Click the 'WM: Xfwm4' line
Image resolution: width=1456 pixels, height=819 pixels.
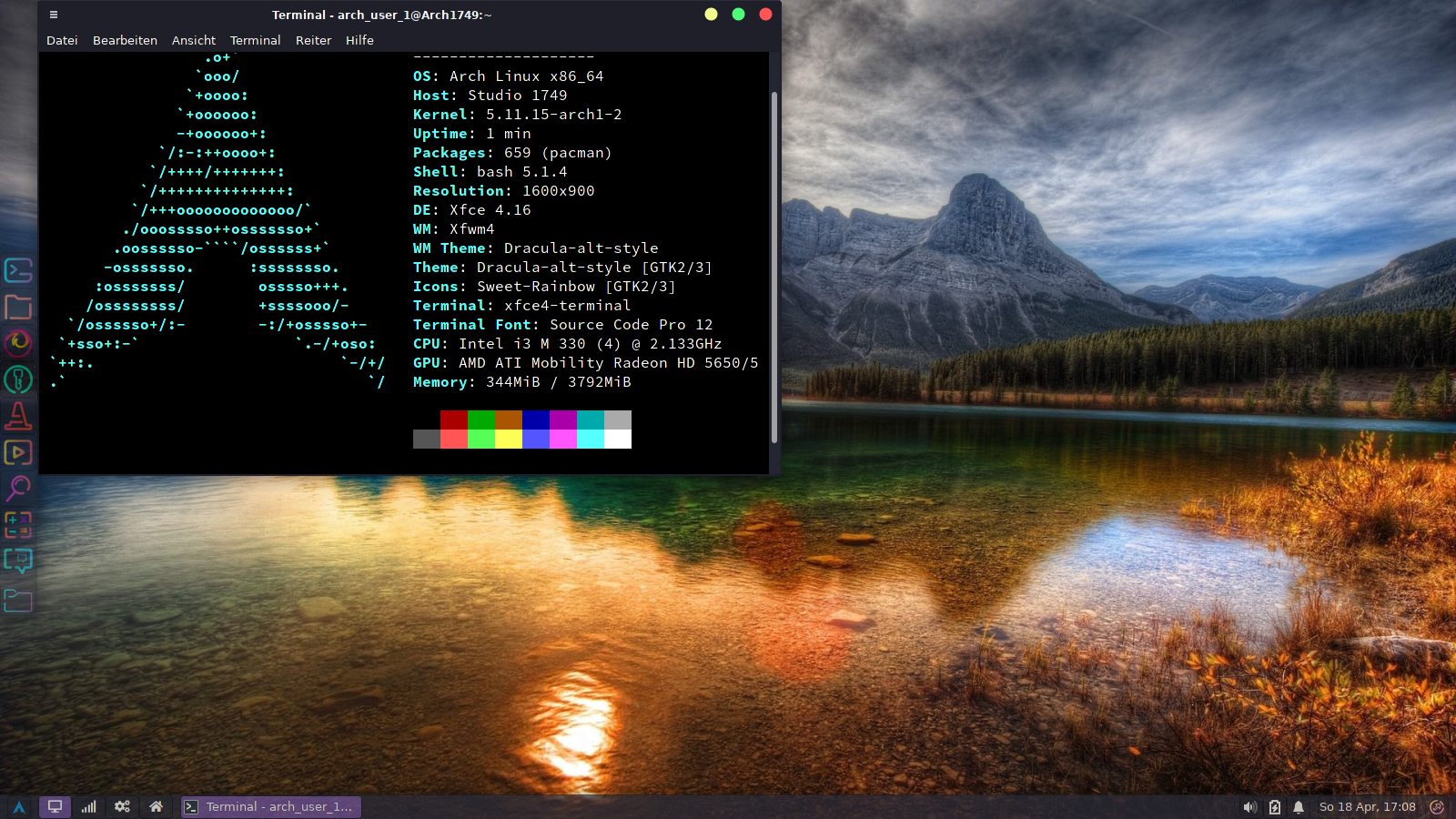pos(453,229)
